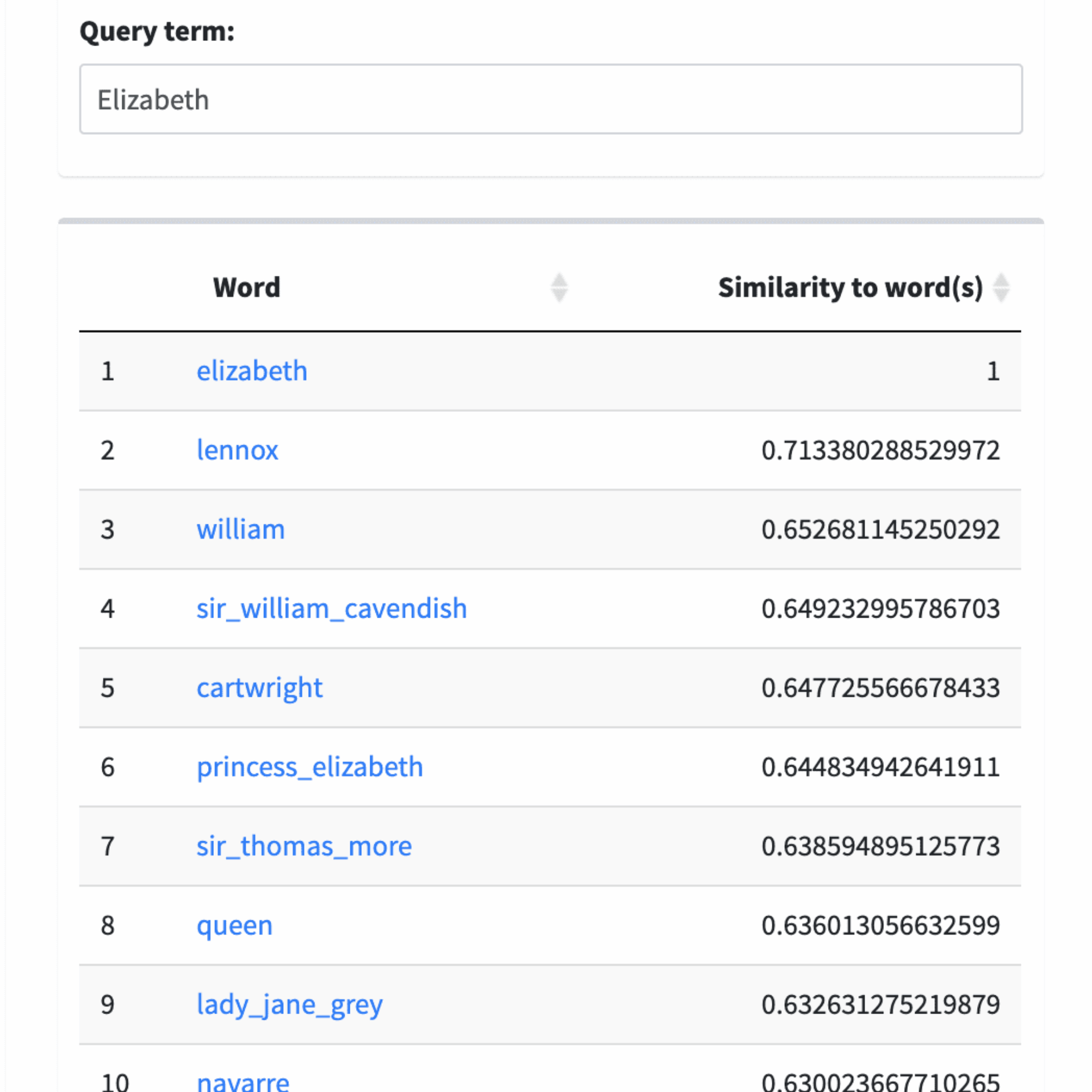Image resolution: width=1092 pixels, height=1092 pixels.
Task: Click the lady_jane_grey link
Action: [290, 1004]
